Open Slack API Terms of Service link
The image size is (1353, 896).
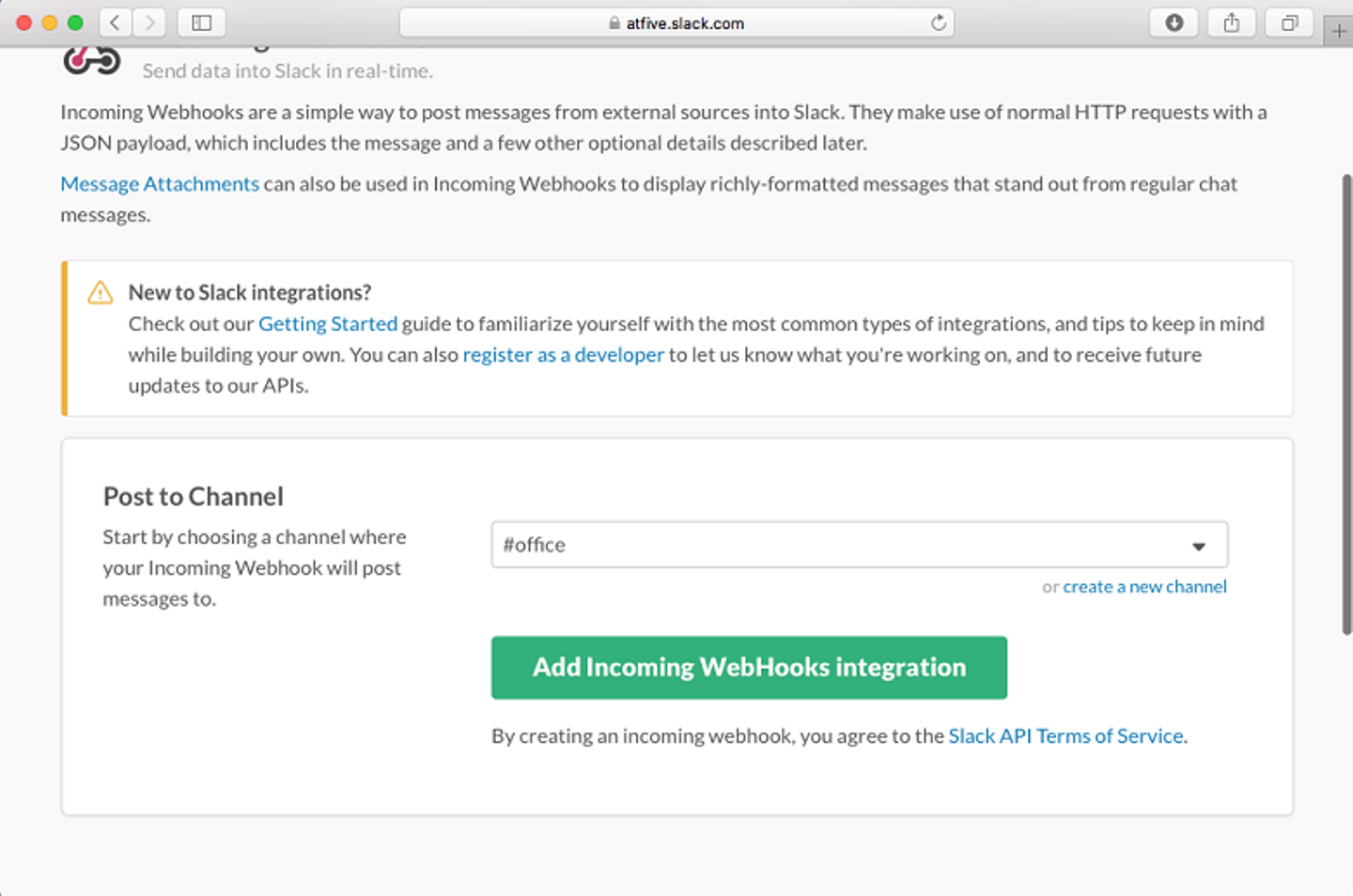point(1065,736)
